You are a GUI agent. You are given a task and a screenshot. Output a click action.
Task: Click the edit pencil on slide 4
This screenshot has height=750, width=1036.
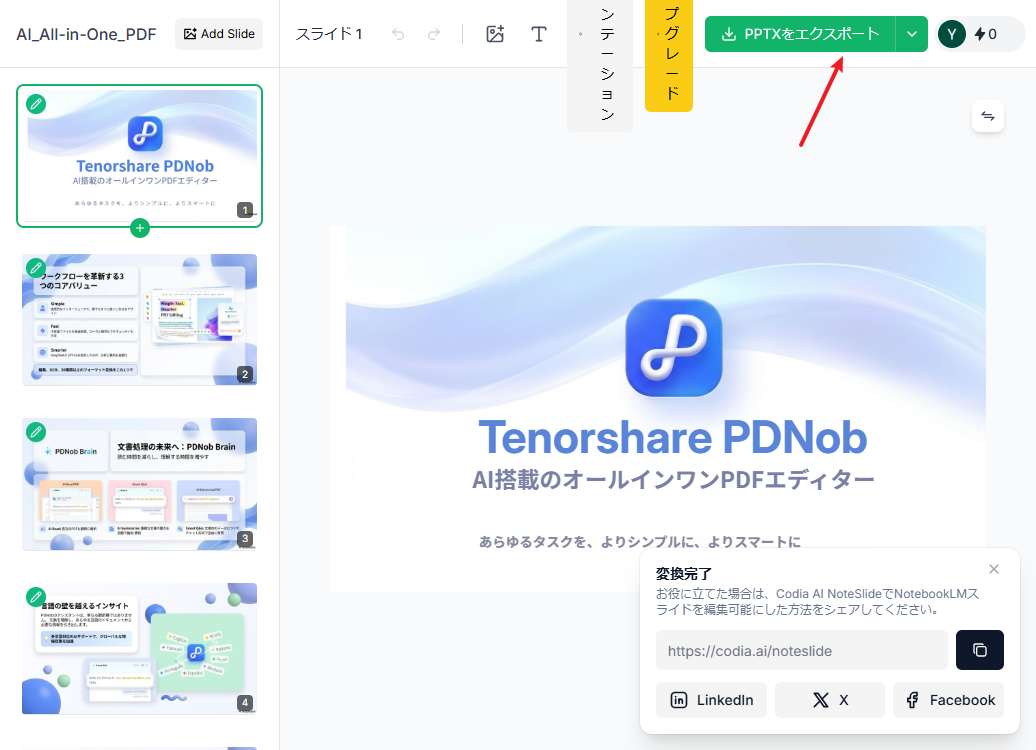pyautogui.click(x=36, y=597)
